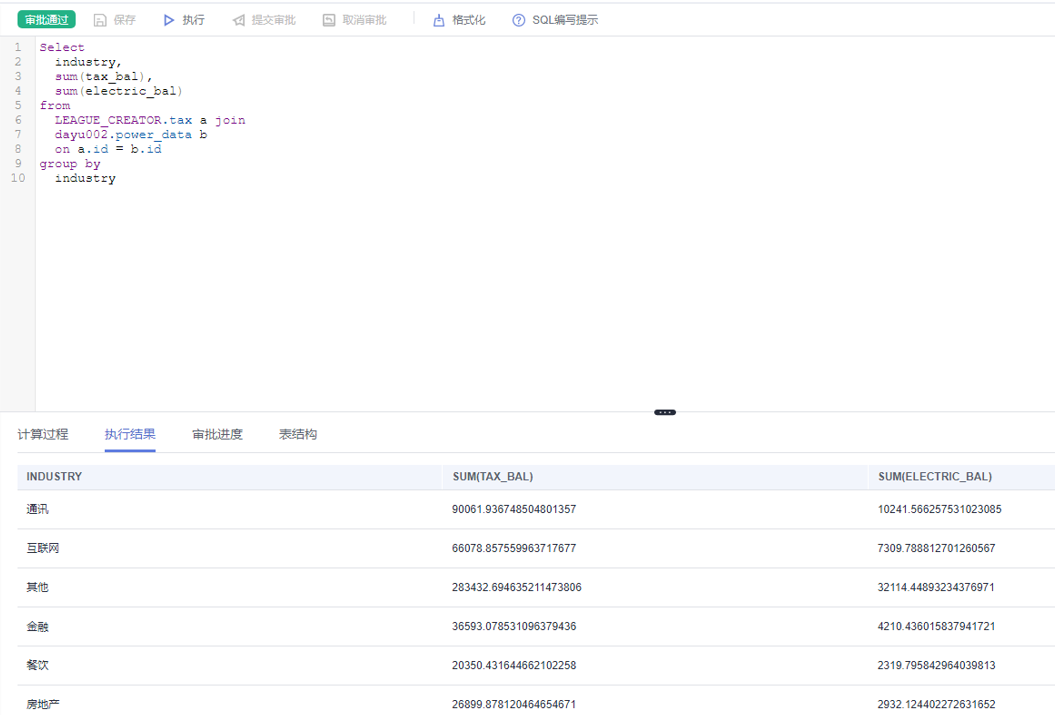Click the panel splitter handle with three dots

click(x=665, y=412)
